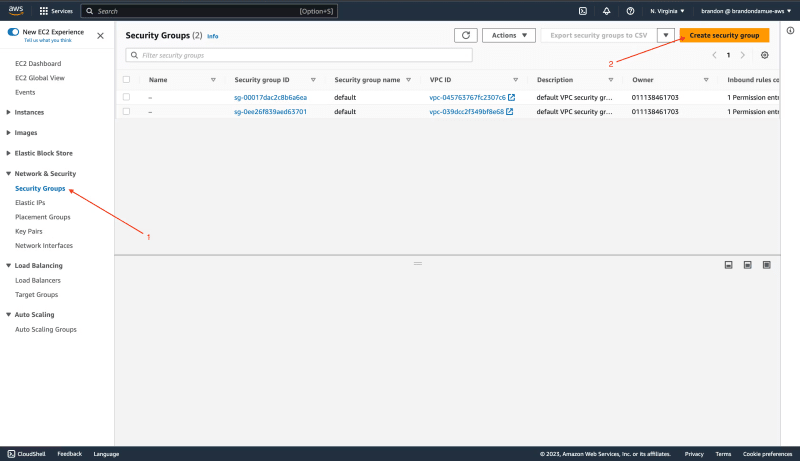
Task: Grab the details pane resize handle
Action: pyautogui.click(x=418, y=264)
